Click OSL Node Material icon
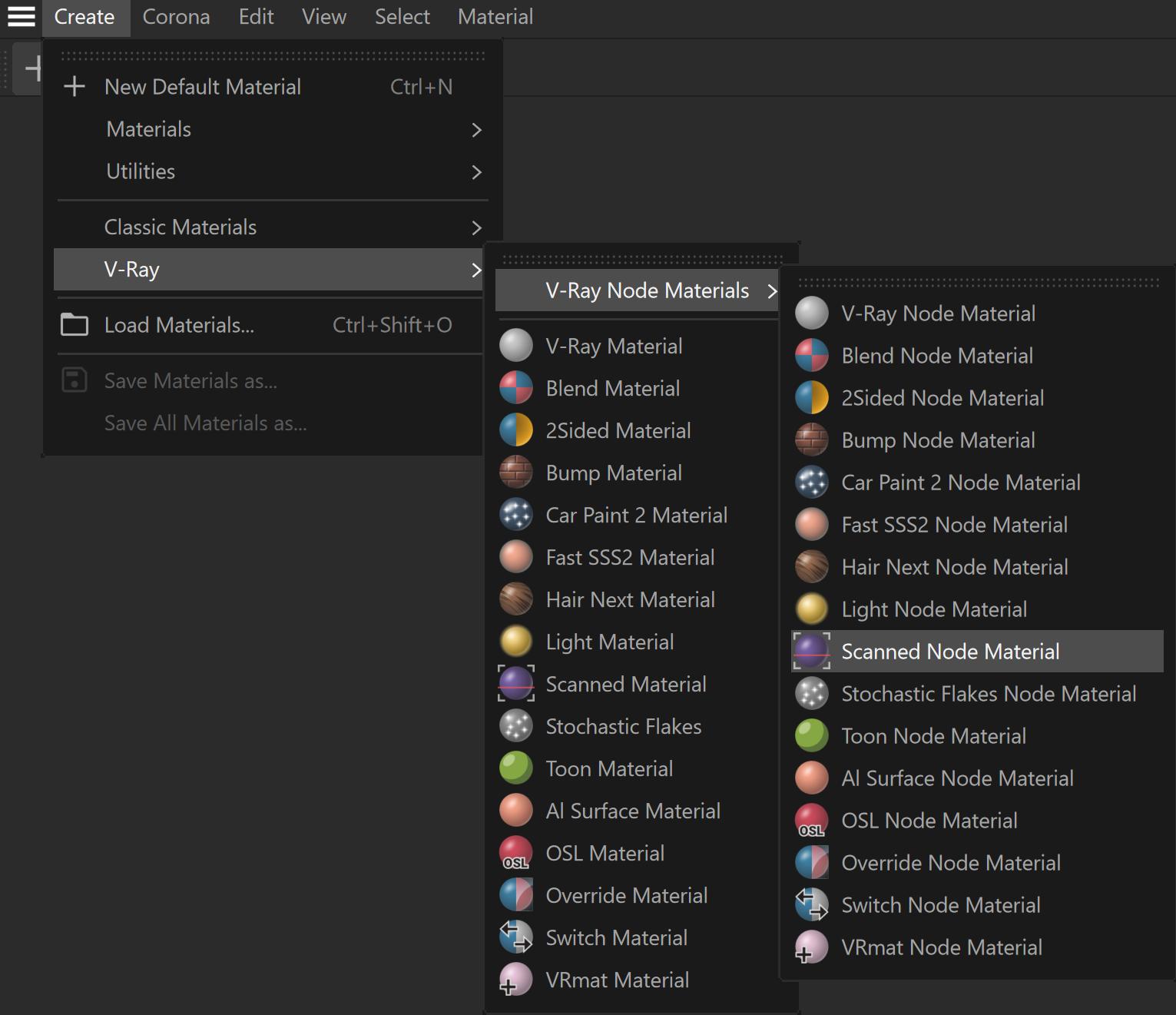Image resolution: width=1176 pixels, height=1015 pixels. pos(812,821)
